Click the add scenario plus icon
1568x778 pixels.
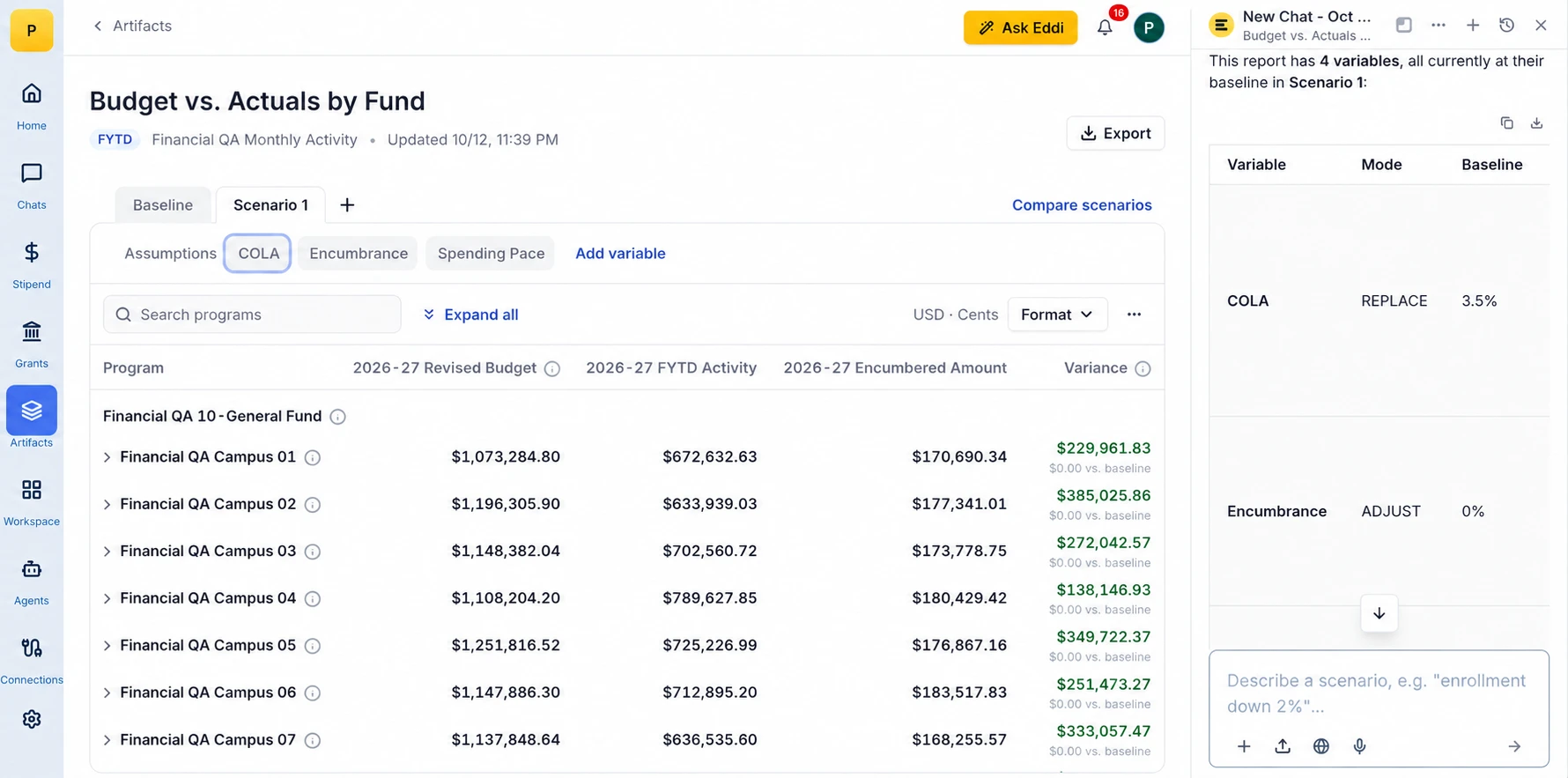347,204
